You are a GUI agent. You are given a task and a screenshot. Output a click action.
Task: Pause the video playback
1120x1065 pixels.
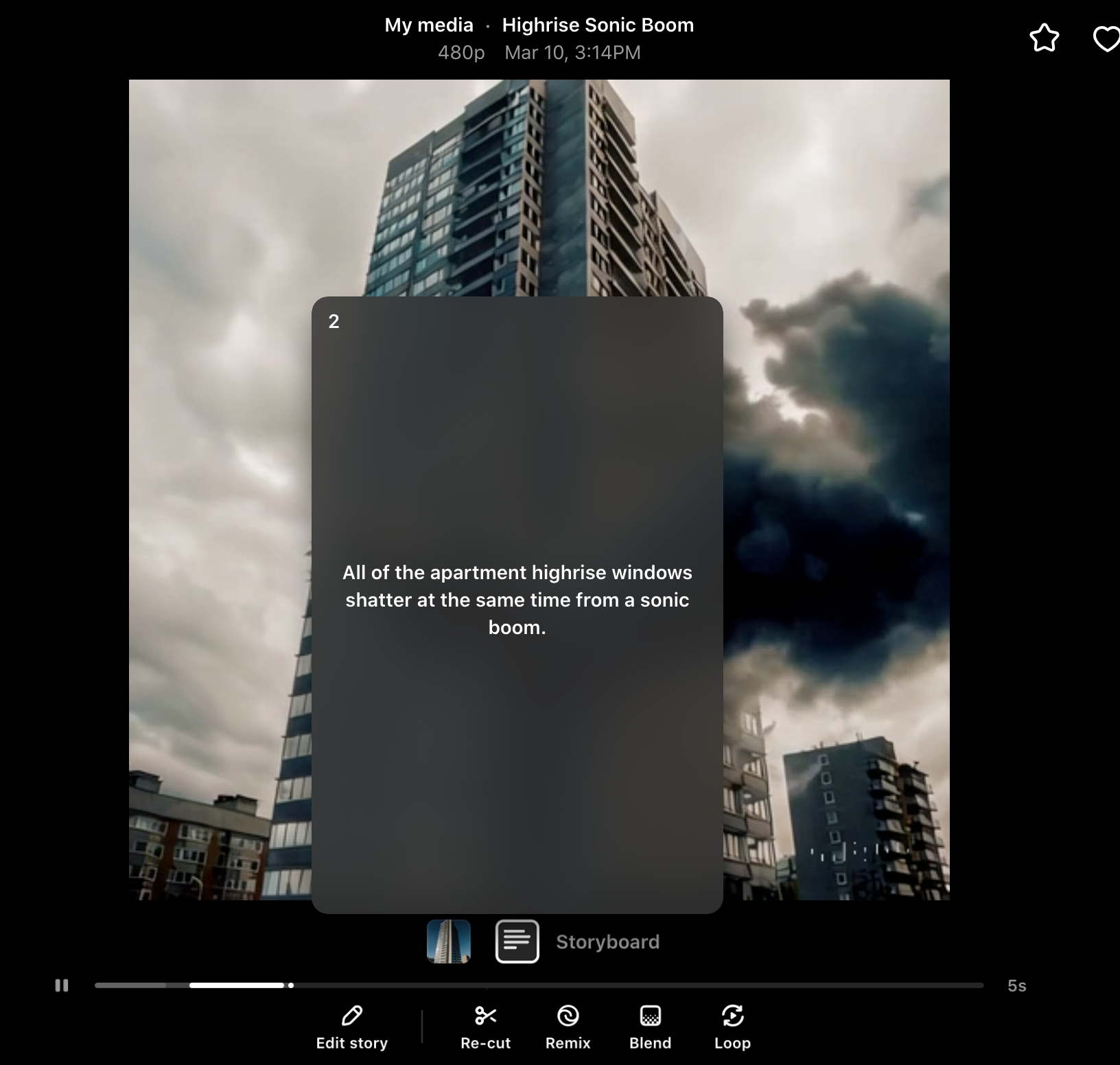(x=62, y=985)
